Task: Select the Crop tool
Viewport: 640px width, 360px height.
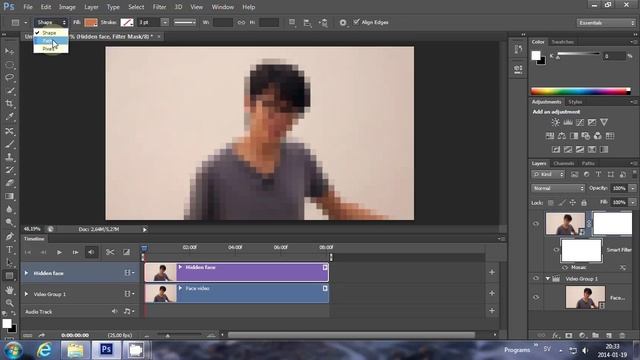Action: click(9, 104)
